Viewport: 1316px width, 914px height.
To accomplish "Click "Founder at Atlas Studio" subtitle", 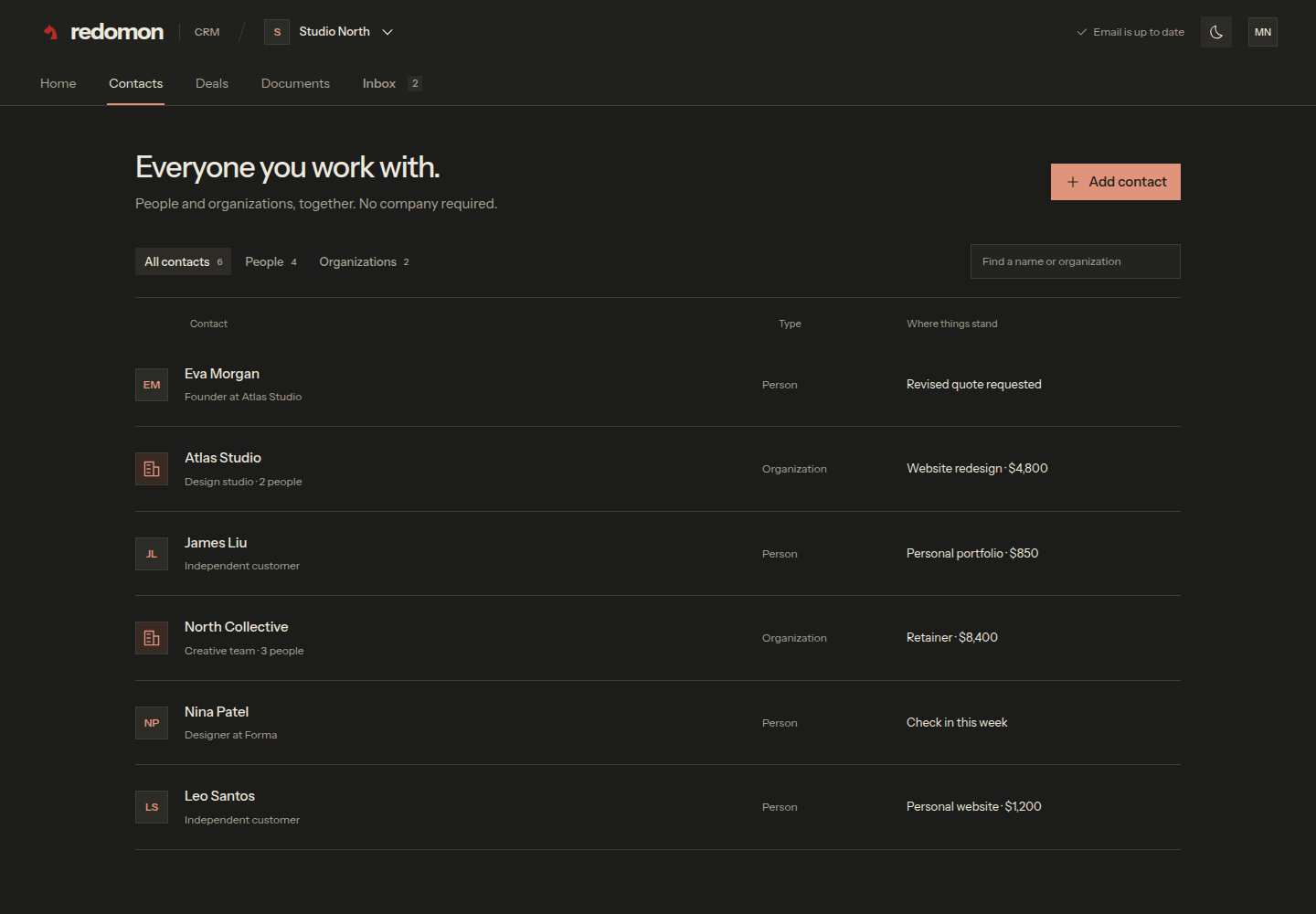I will (243, 397).
